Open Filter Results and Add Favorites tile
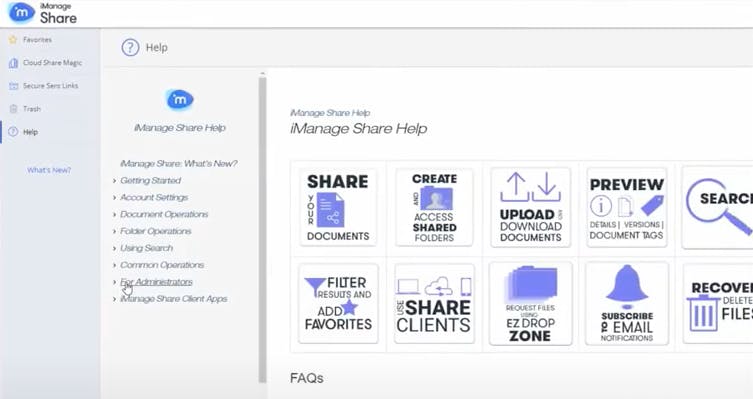The width and height of the screenshot is (753, 399). pos(338,303)
